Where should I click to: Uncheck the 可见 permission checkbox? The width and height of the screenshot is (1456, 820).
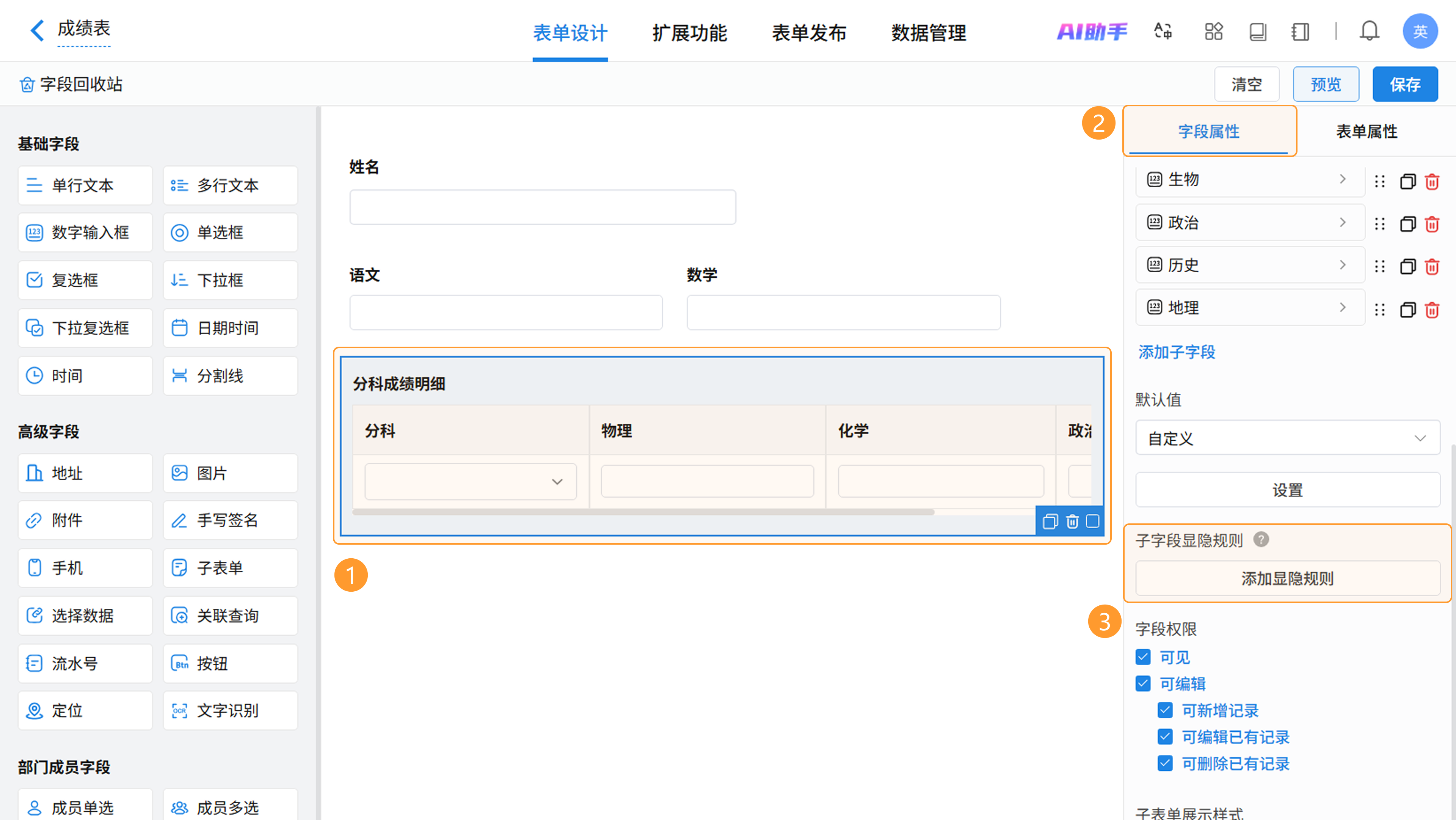coord(1143,657)
